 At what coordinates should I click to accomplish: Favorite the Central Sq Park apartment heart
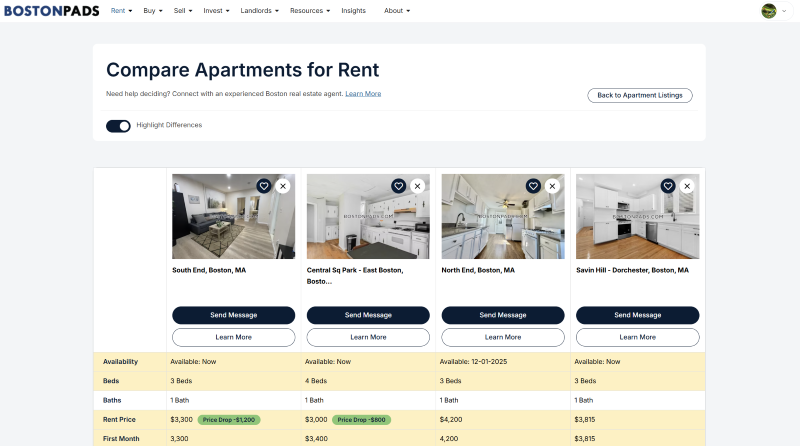(x=398, y=186)
